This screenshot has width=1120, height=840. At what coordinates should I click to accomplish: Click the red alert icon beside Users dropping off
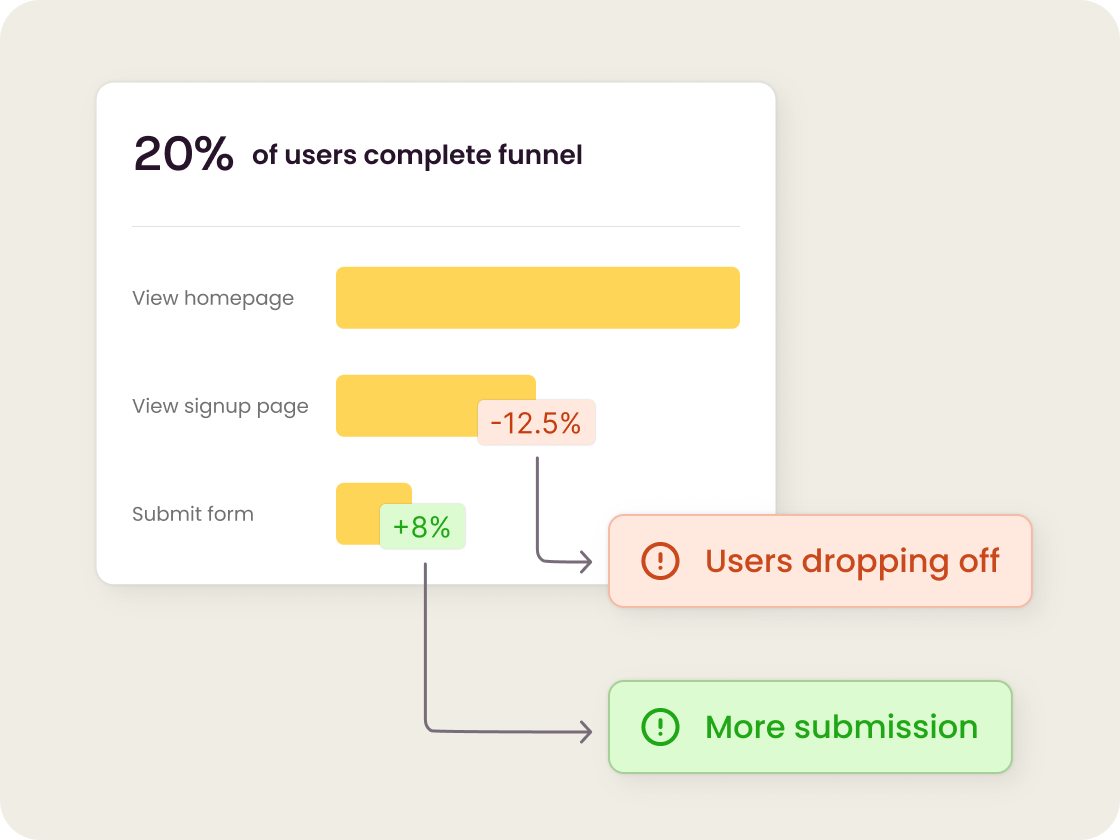[660, 561]
